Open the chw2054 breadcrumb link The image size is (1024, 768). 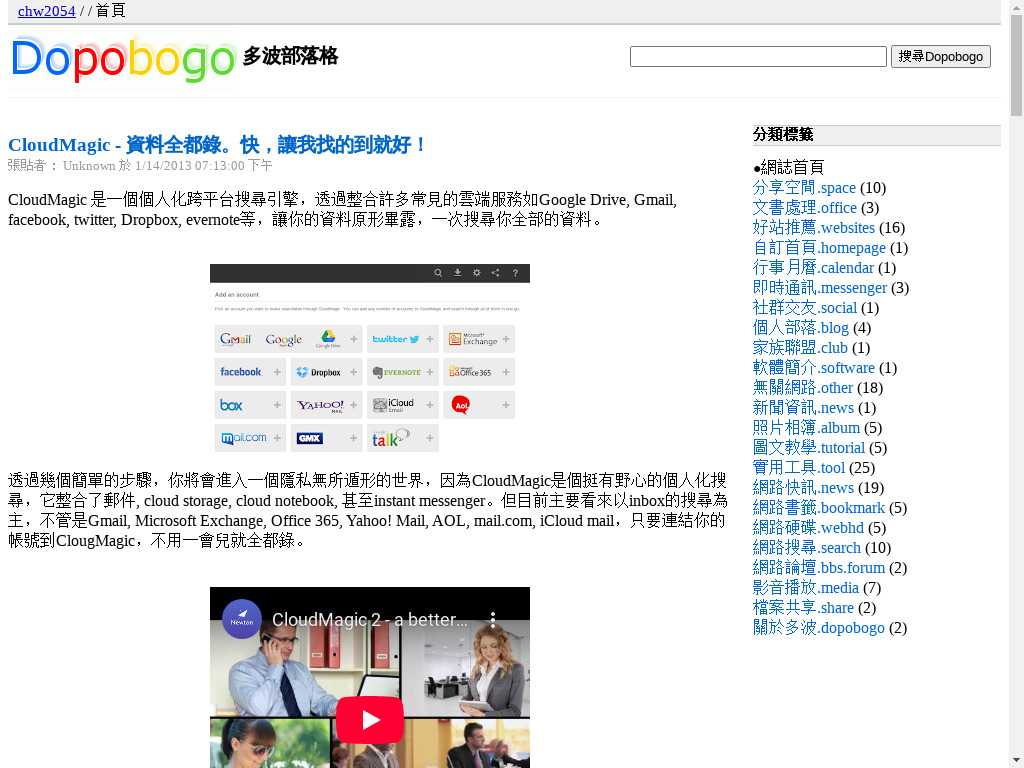46,10
